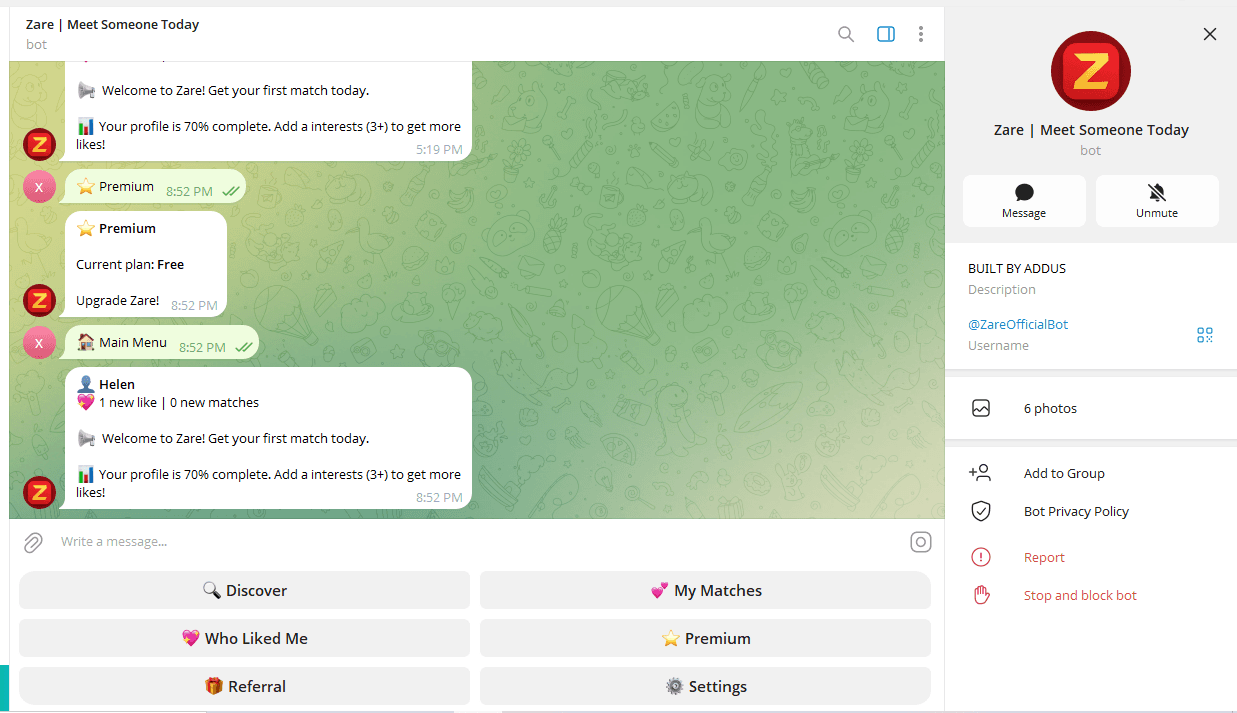The height and width of the screenshot is (713, 1237).
Task: Tap the Who Liked Me button
Action: coord(244,638)
